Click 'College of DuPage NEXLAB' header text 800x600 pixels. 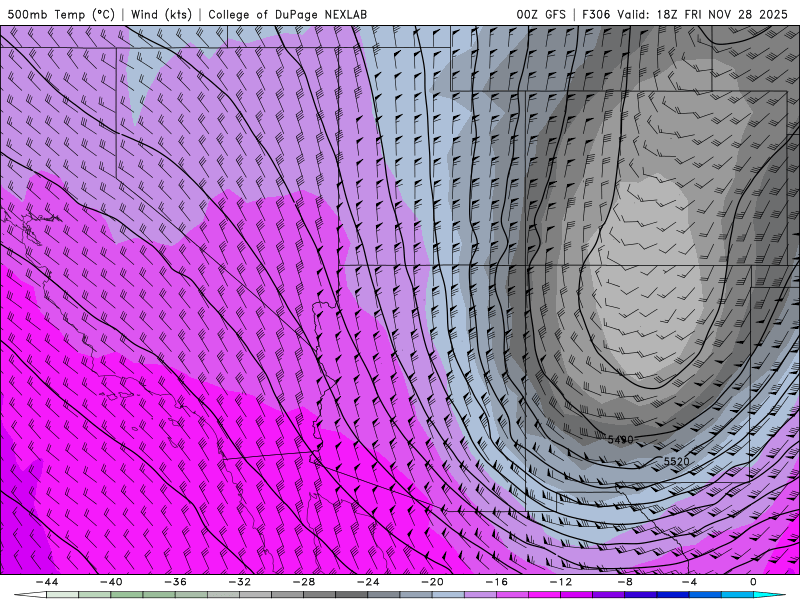(x=287, y=14)
